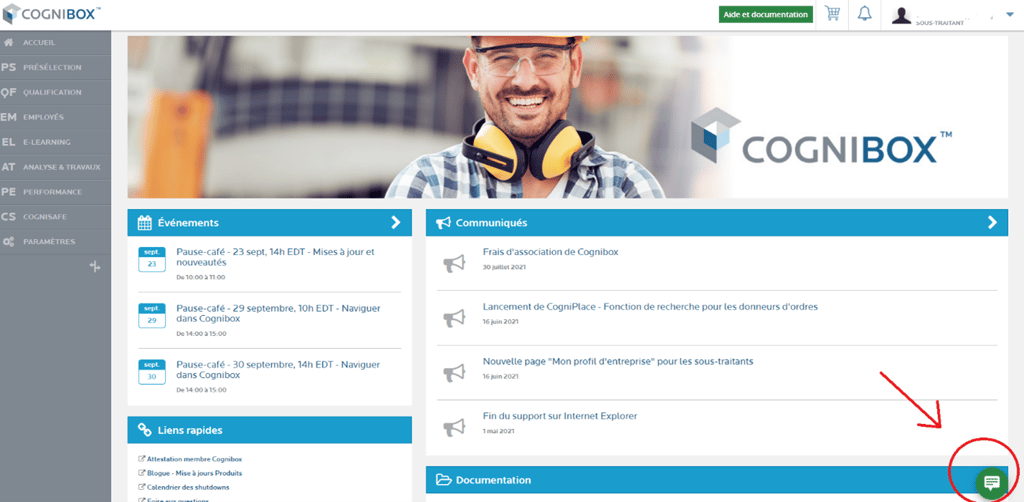Viewport: 1024px width, 502px height.
Task: Expand Communiqués with the chevron arrow
Action: [x=993, y=223]
